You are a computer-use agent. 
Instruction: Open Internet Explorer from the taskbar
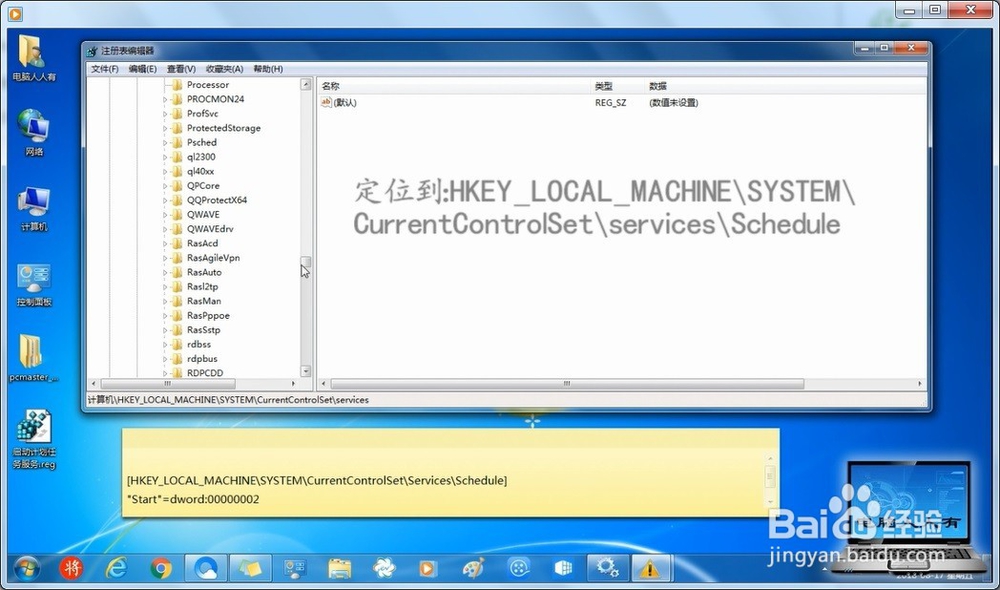pos(116,568)
